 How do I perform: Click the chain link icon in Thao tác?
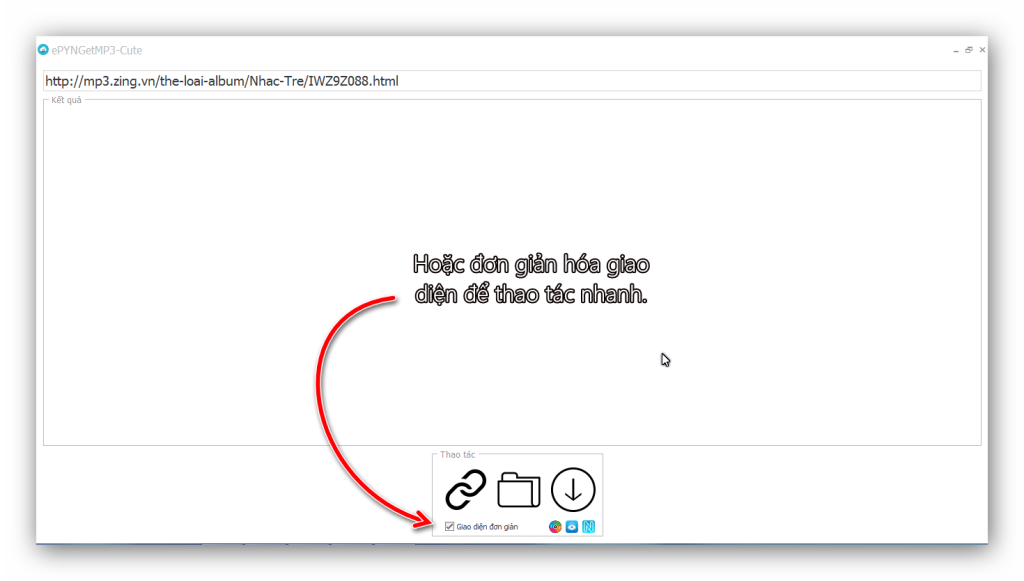pyautogui.click(x=466, y=490)
